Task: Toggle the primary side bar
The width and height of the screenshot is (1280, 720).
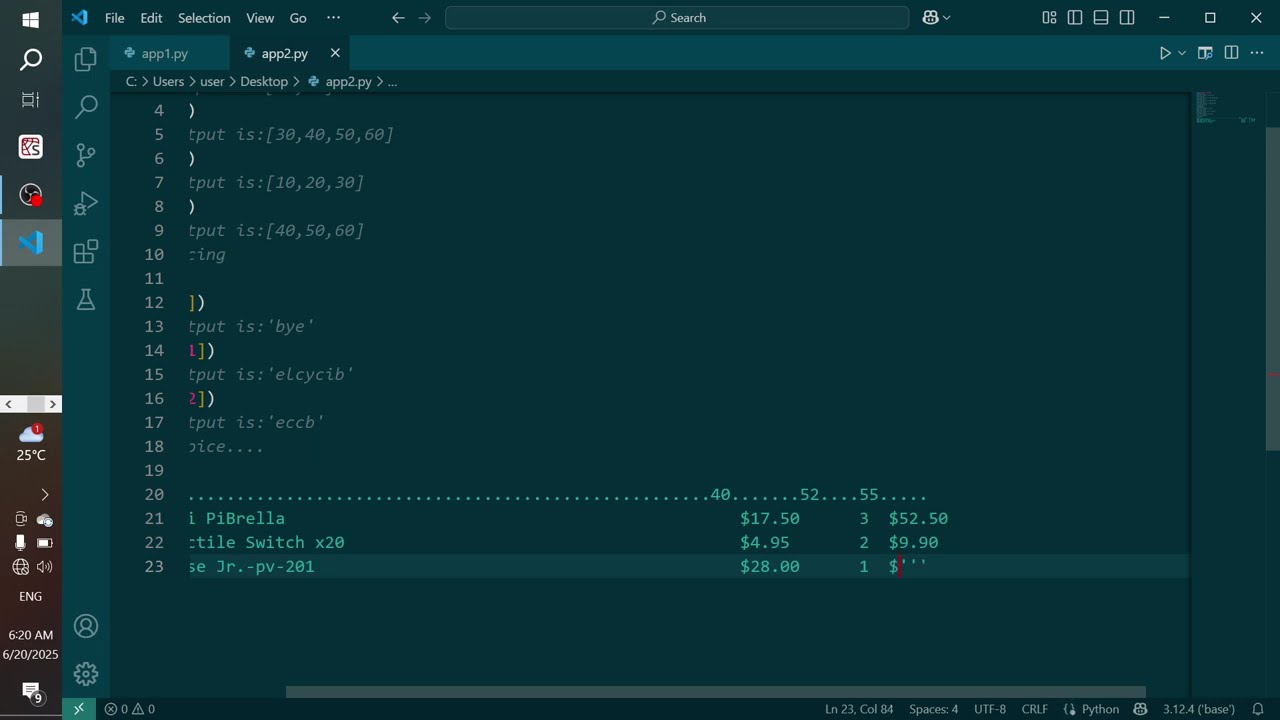Action: (1075, 18)
